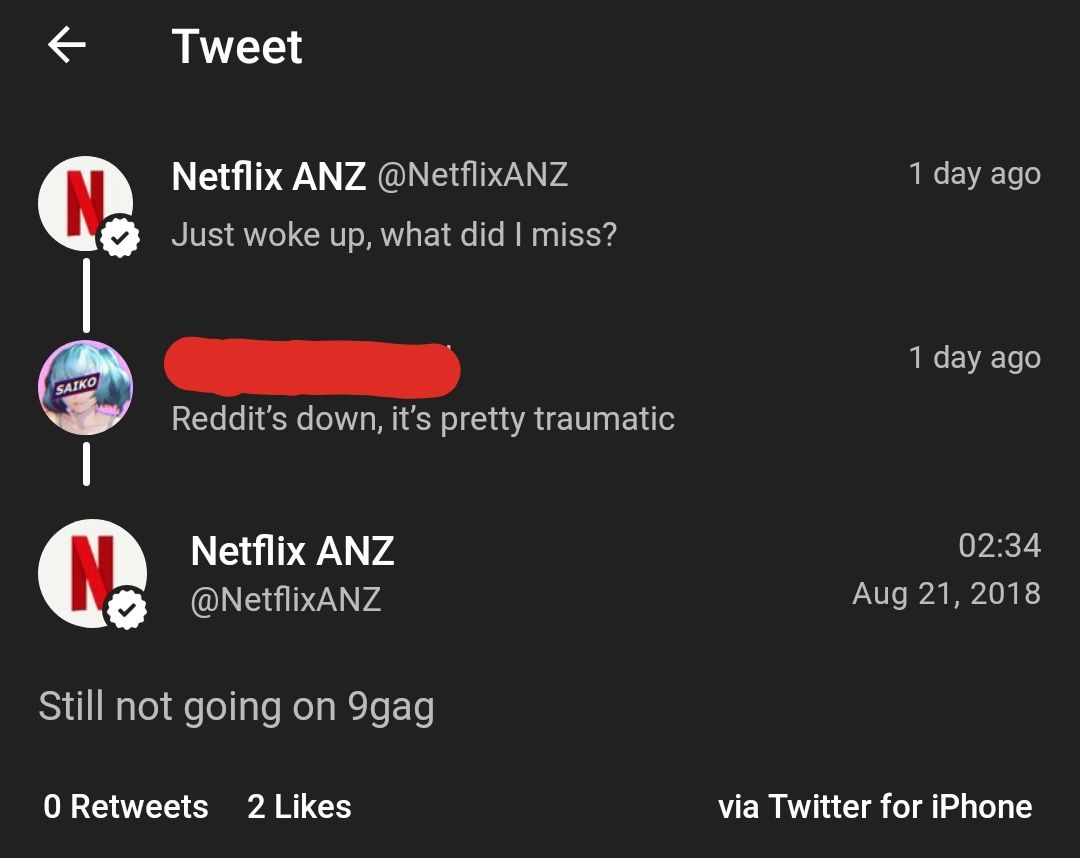Click the 2 Likes count
Viewport: 1080px width, 858px height.
tap(300, 807)
